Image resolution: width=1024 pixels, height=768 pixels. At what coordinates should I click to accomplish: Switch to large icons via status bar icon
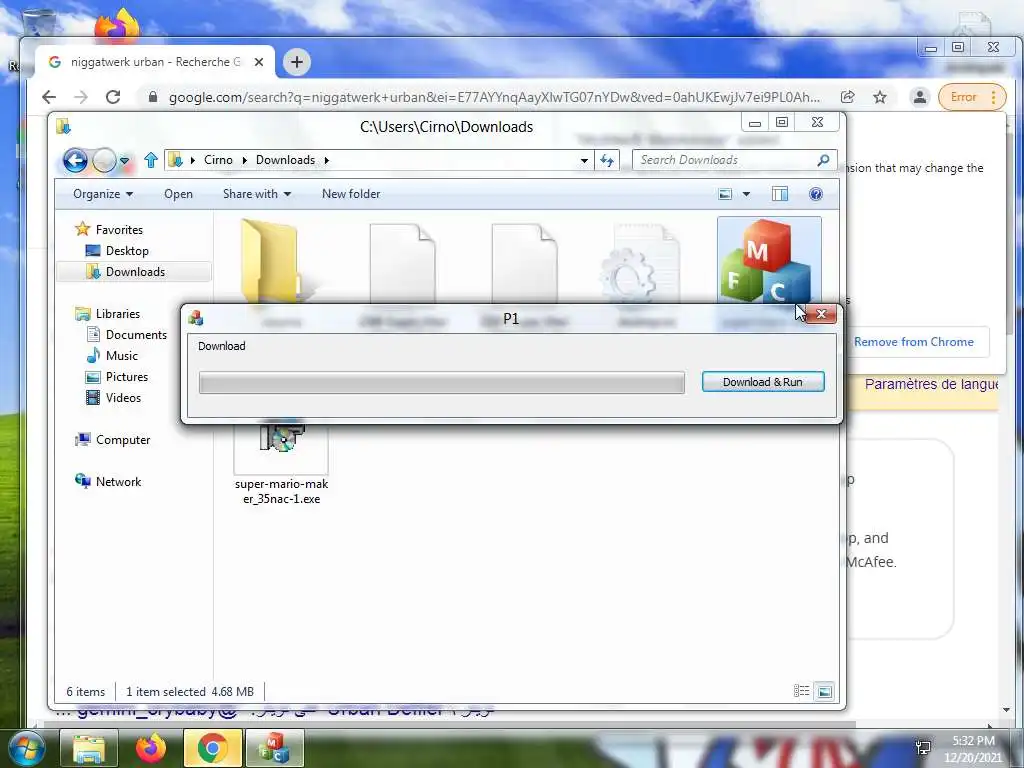pos(825,691)
